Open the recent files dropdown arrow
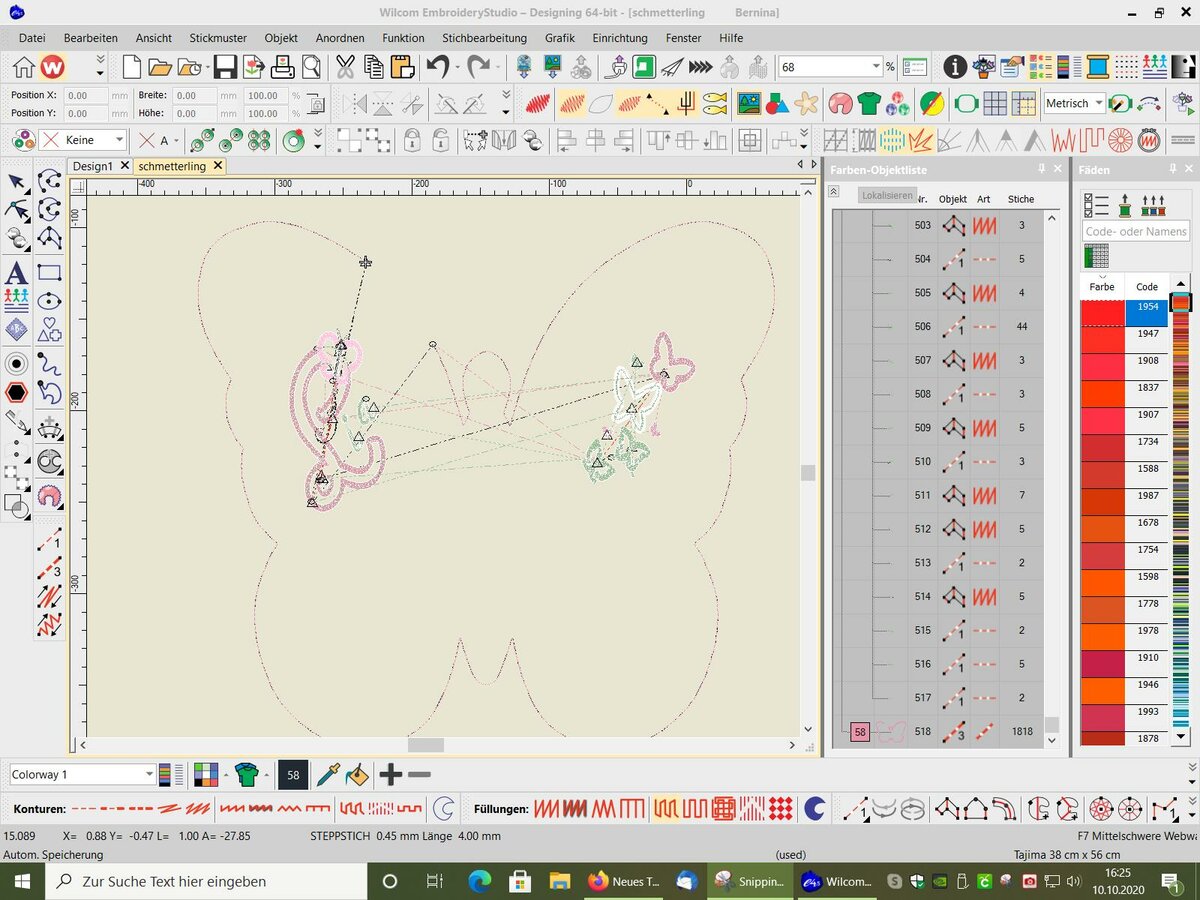This screenshot has width=1200, height=900. pos(206,68)
